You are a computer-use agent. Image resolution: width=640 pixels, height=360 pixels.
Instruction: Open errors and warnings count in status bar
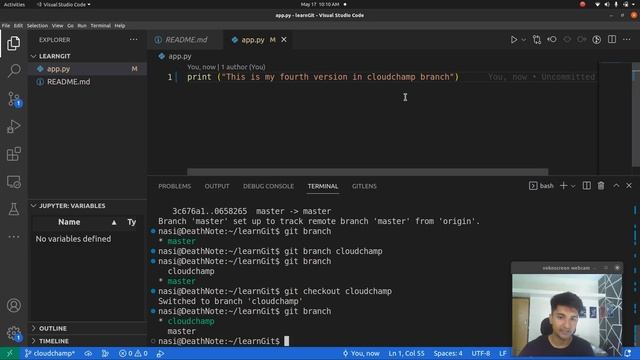(133, 353)
